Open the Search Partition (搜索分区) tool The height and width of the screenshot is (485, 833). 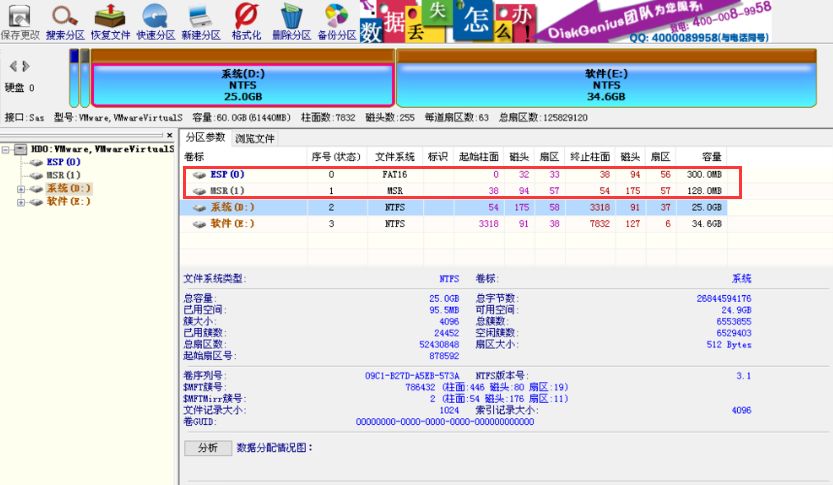[x=65, y=22]
